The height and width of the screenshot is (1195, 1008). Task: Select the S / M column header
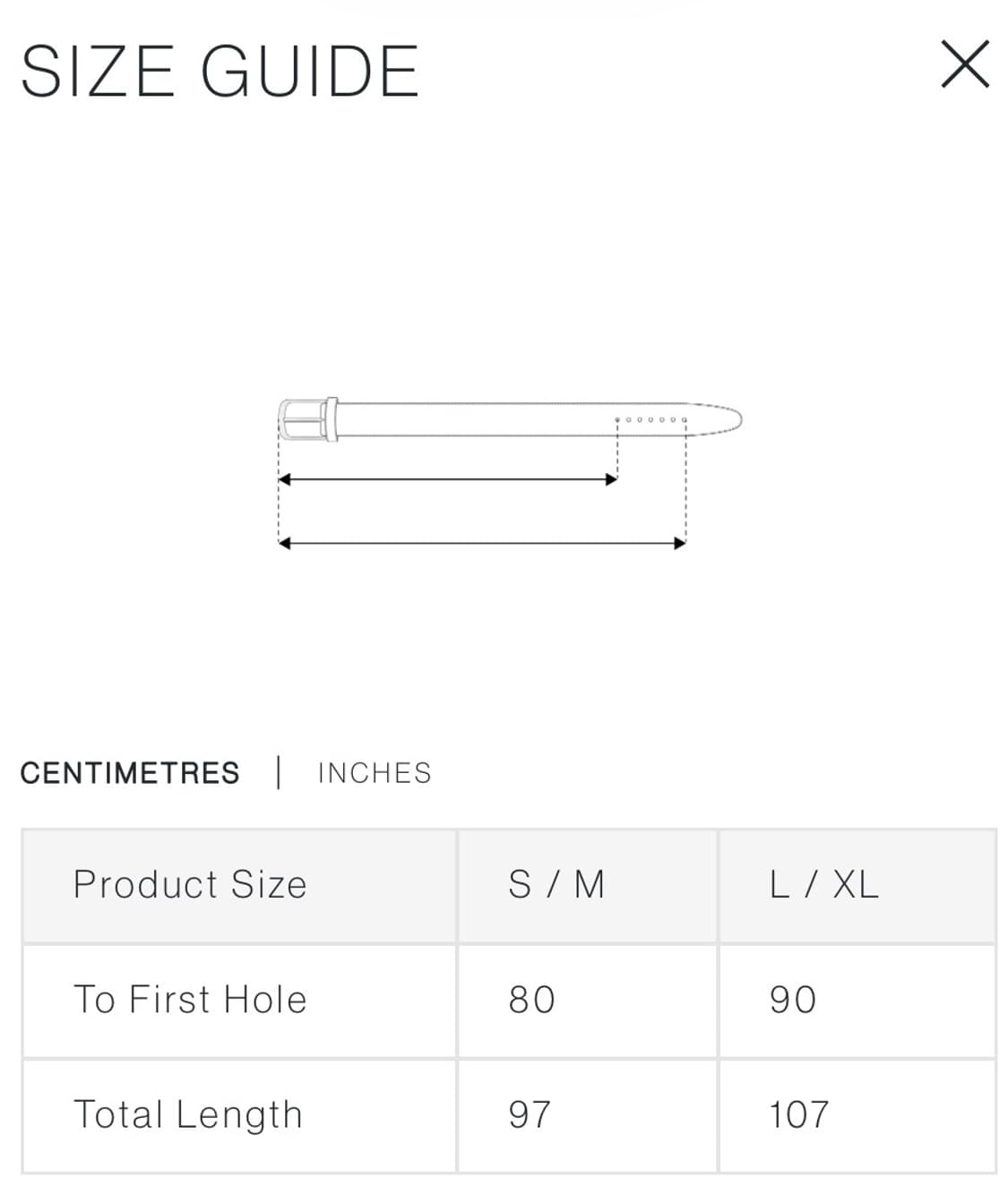556,885
